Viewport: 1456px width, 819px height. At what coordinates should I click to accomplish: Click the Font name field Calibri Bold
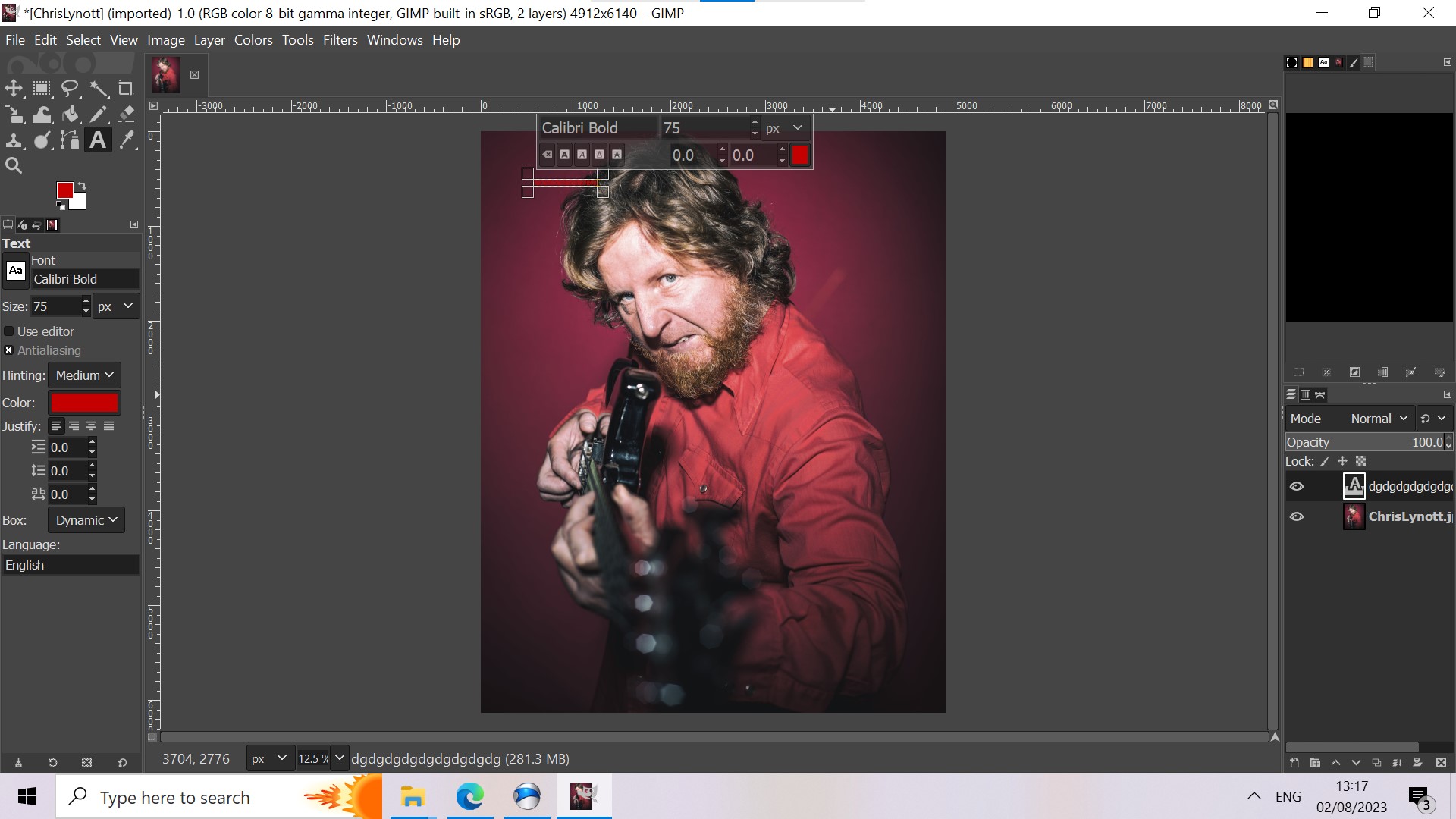[x=84, y=279]
